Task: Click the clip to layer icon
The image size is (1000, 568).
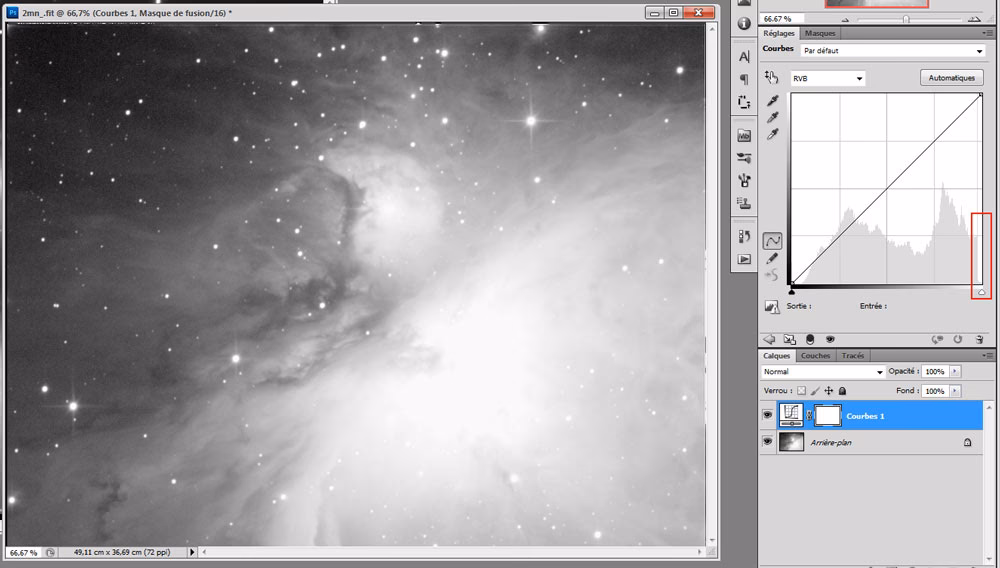Action: tap(809, 339)
